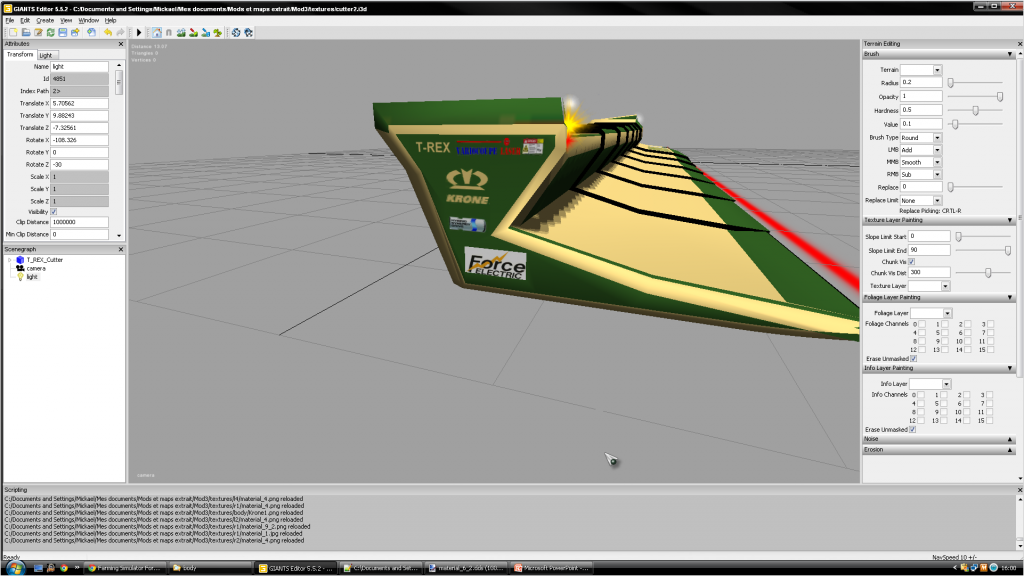Click the Open folder toolbar icon
Screen dimensions: 1024x576
point(25,32)
